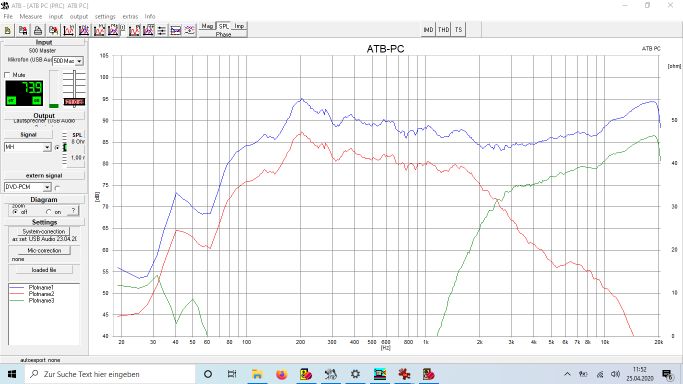Open the DVD-PCM extern signal dropdown

point(47,187)
